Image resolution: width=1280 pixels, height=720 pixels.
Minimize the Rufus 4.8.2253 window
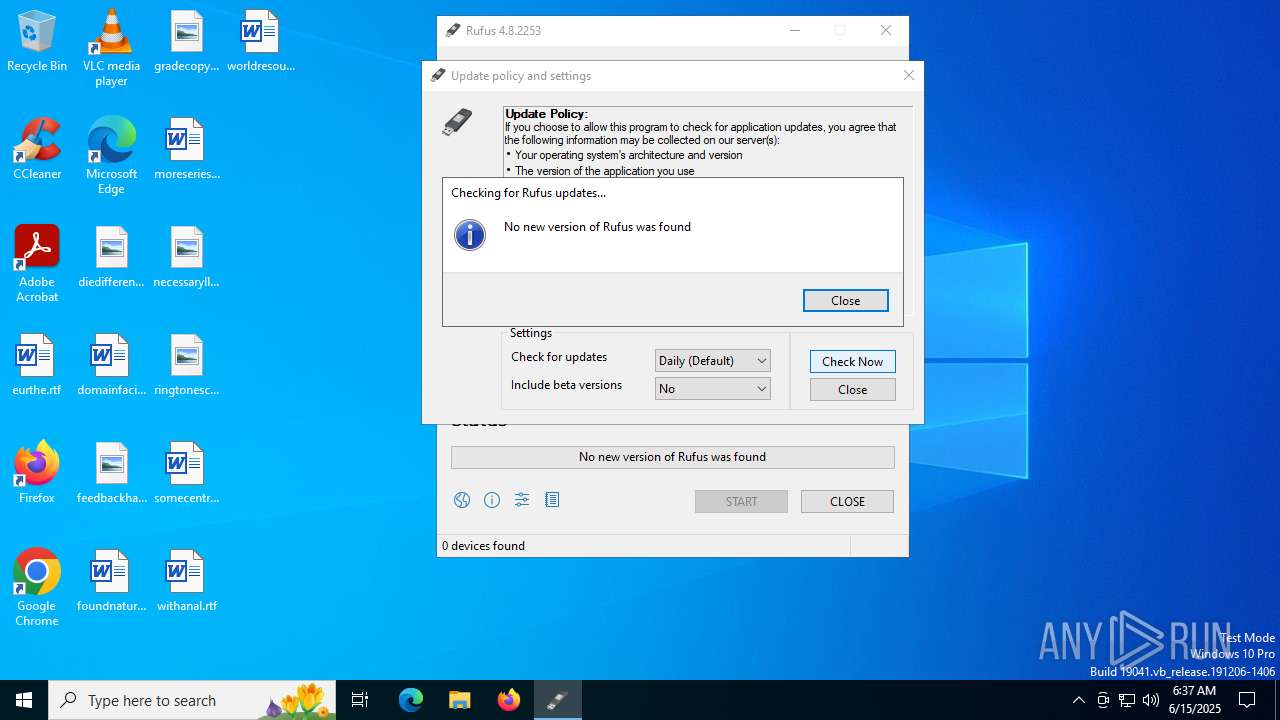795,30
